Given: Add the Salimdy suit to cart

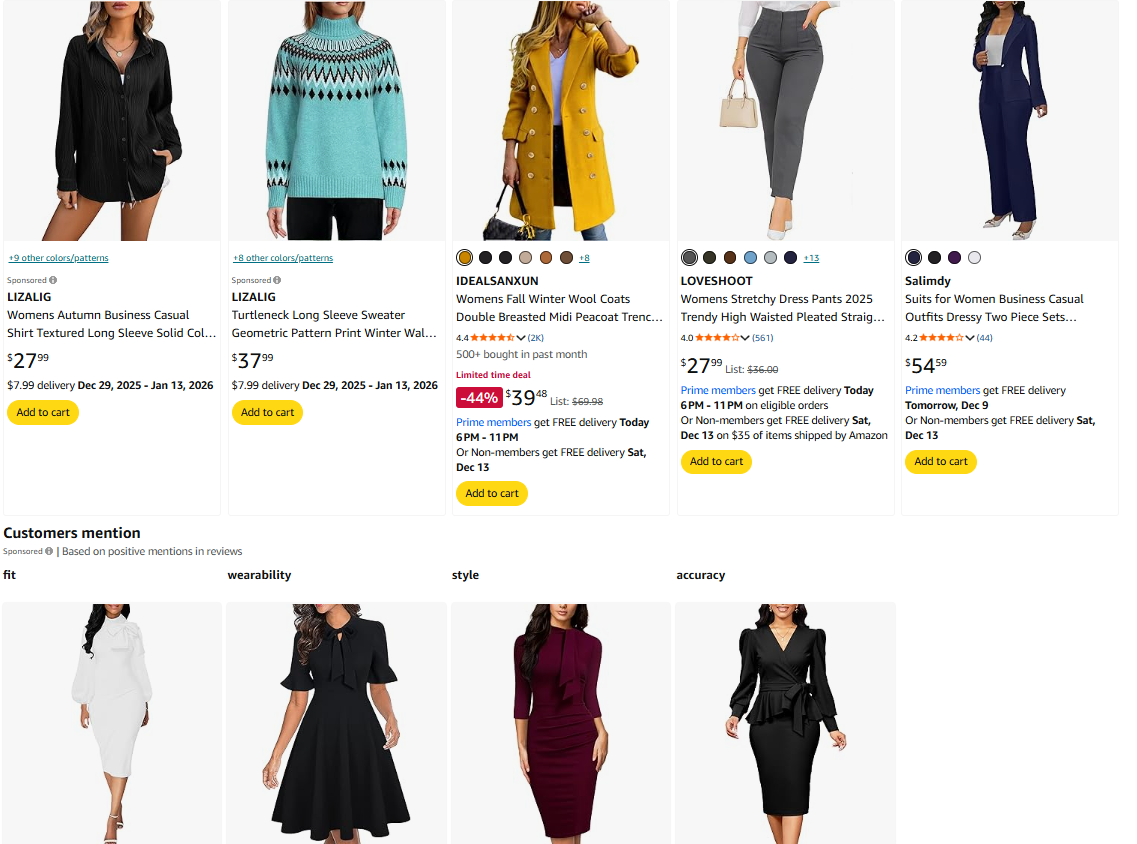Looking at the screenshot, I should [x=941, y=461].
